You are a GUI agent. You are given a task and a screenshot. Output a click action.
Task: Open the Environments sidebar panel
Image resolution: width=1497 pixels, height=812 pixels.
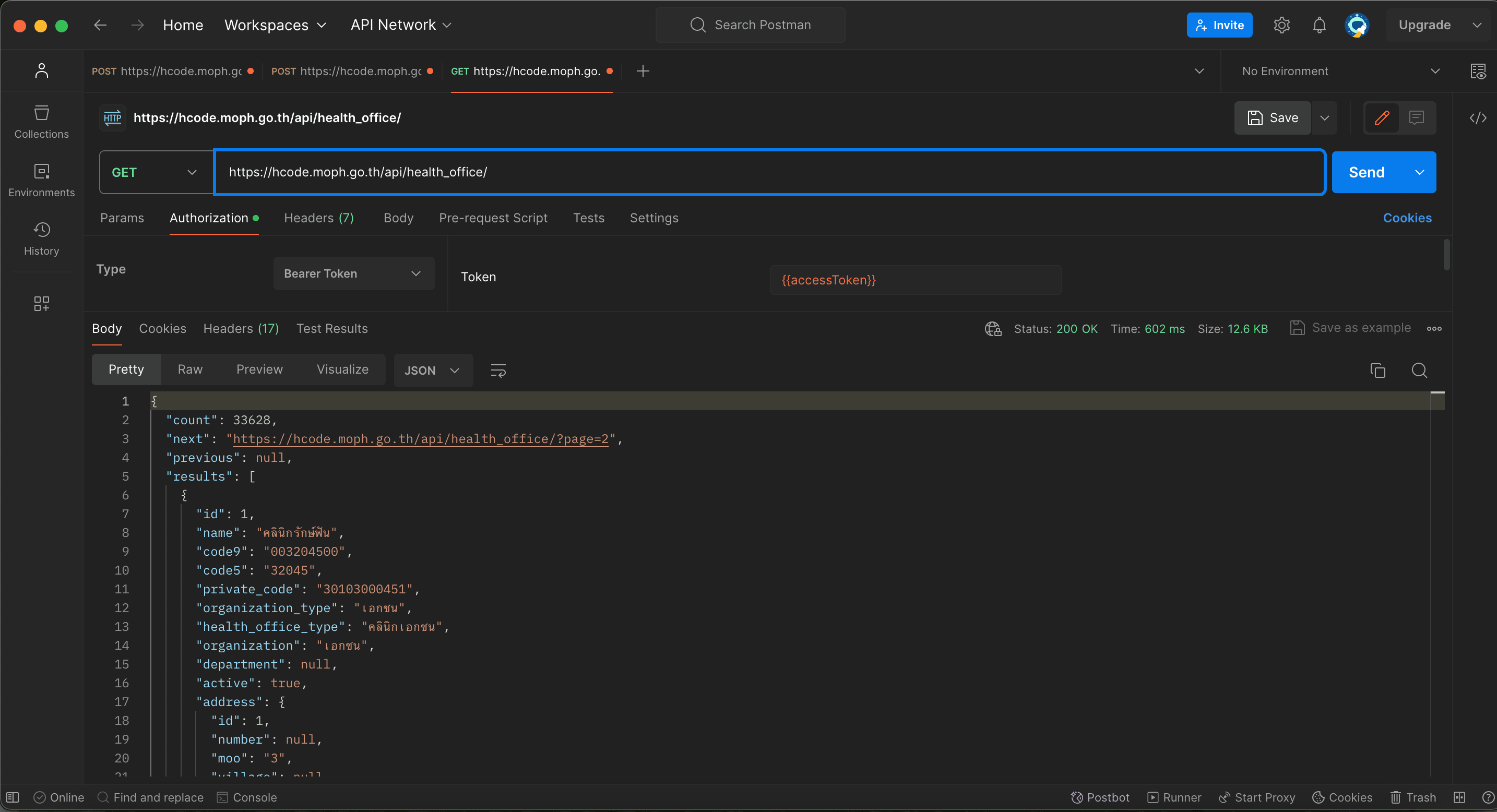[x=41, y=180]
